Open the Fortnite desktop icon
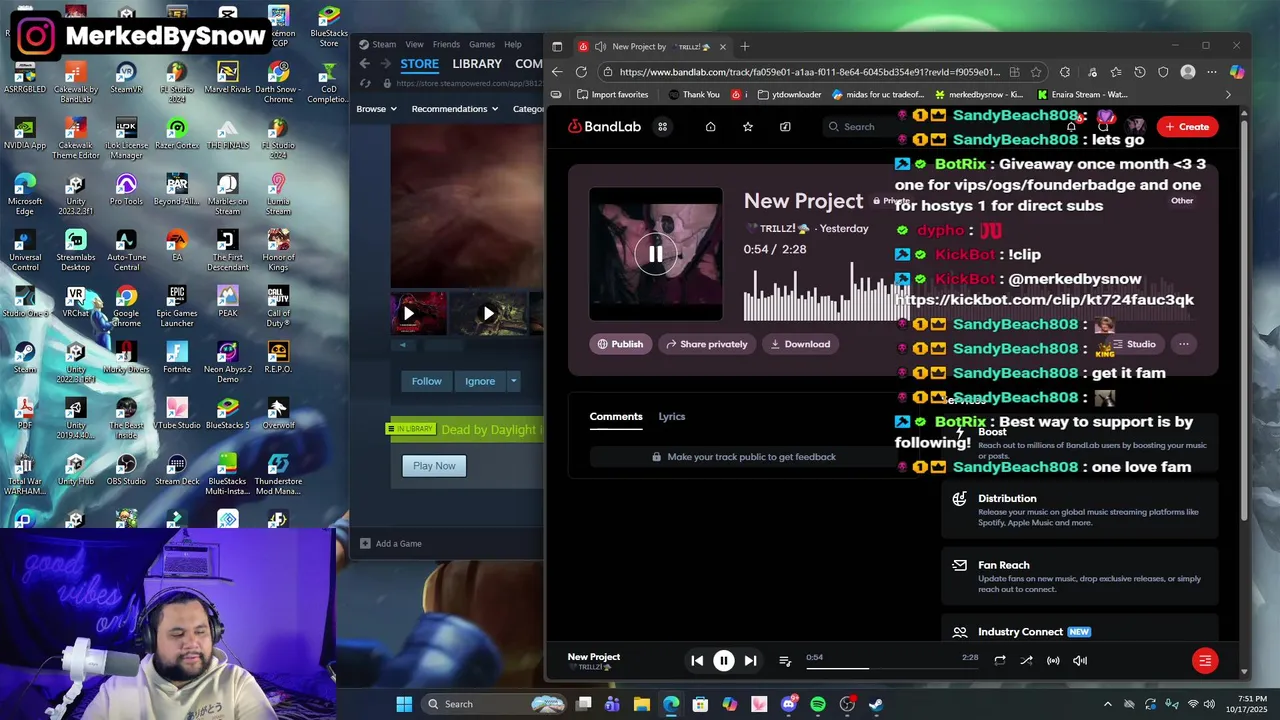The width and height of the screenshot is (1280, 720). coord(177,357)
